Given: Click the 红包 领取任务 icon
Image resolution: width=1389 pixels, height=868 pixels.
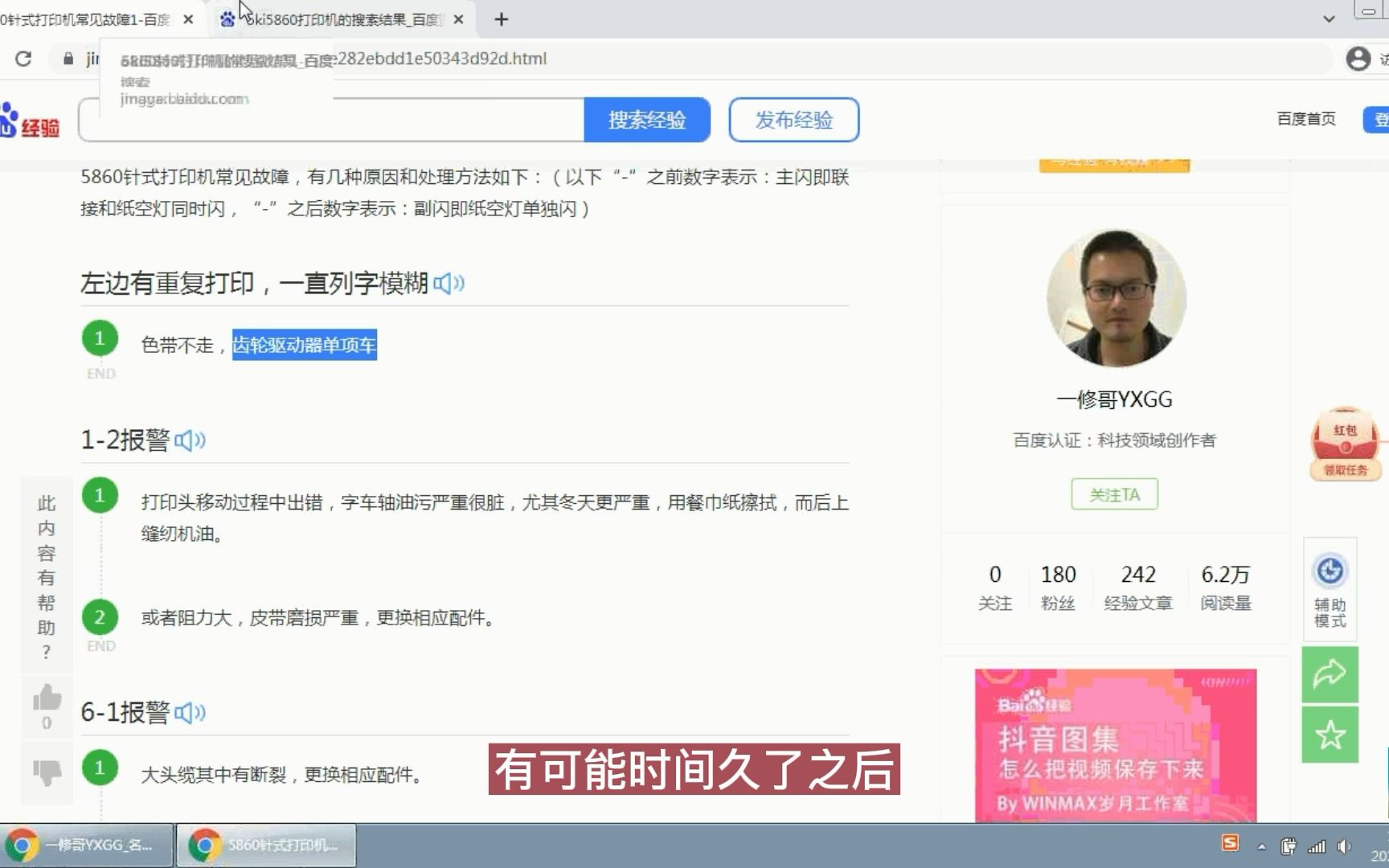Looking at the screenshot, I should (x=1346, y=444).
